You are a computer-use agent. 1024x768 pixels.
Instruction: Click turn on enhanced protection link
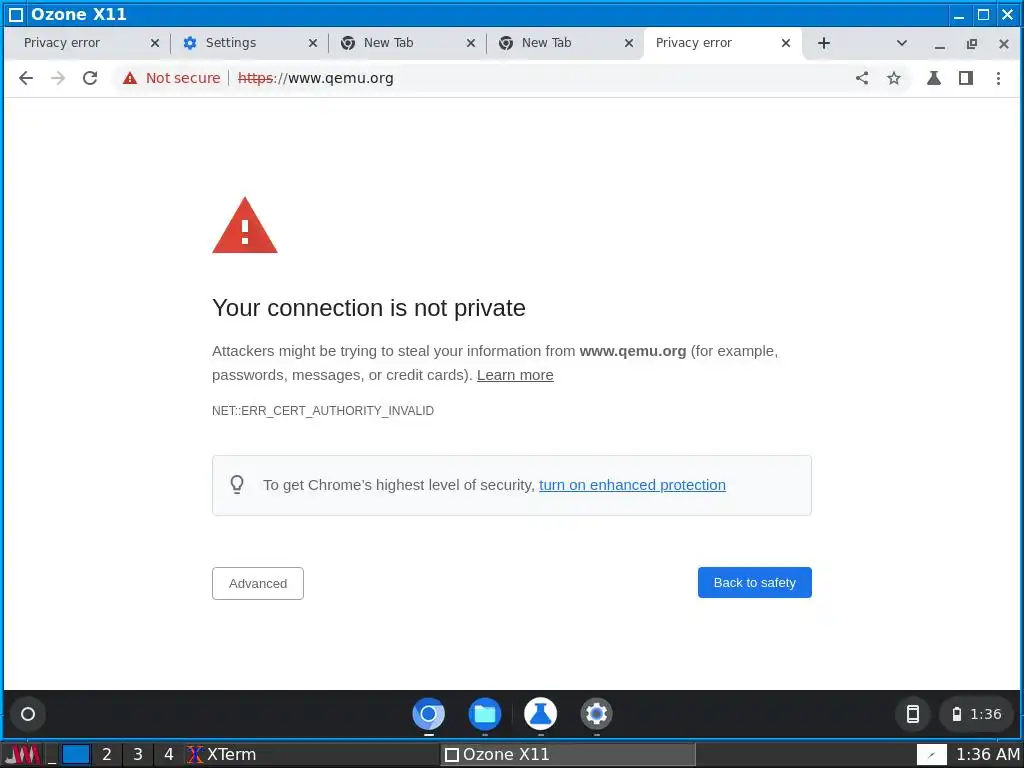click(x=632, y=485)
